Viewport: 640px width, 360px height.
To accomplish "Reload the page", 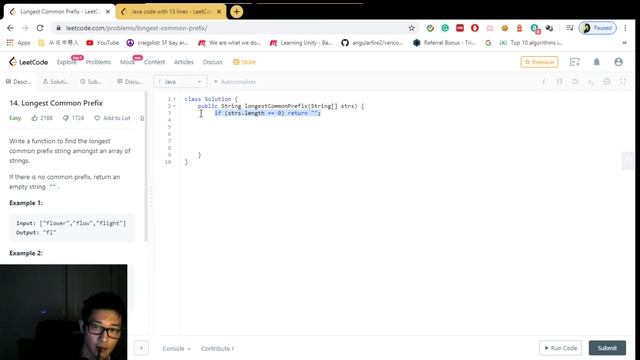I will click(40, 28).
